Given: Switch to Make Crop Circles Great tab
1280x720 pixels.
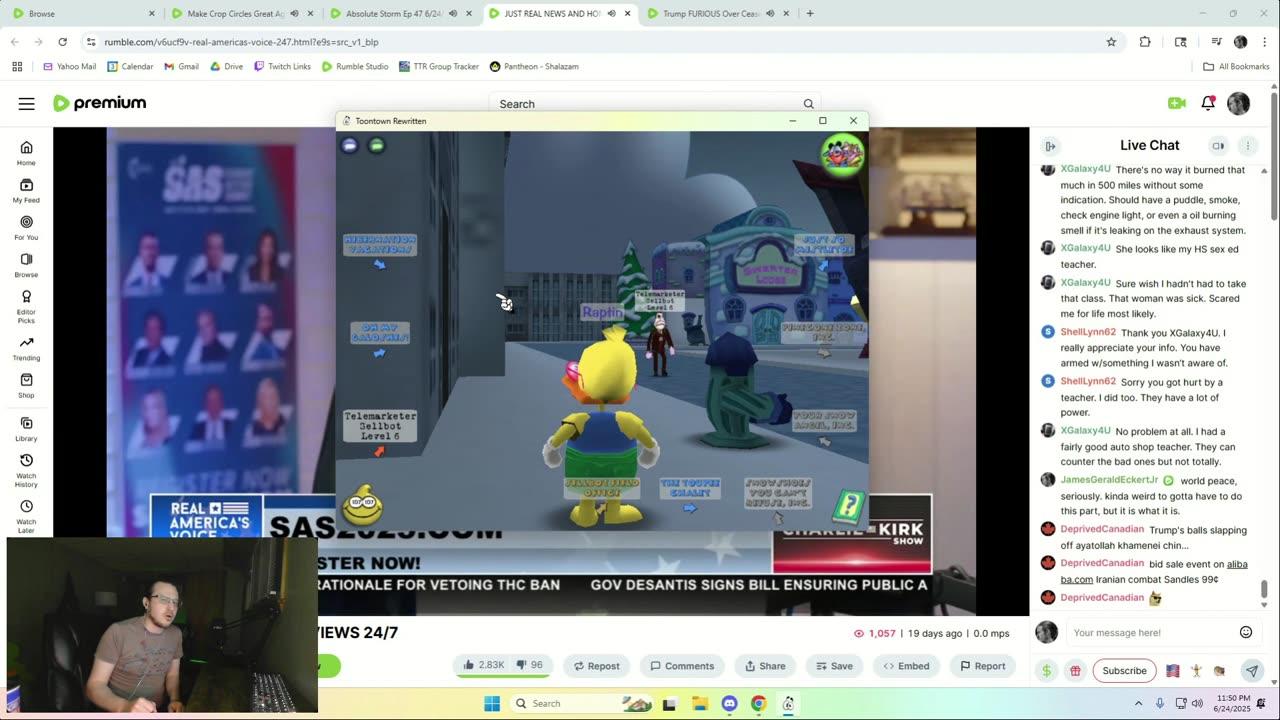Looking at the screenshot, I should pos(243,13).
